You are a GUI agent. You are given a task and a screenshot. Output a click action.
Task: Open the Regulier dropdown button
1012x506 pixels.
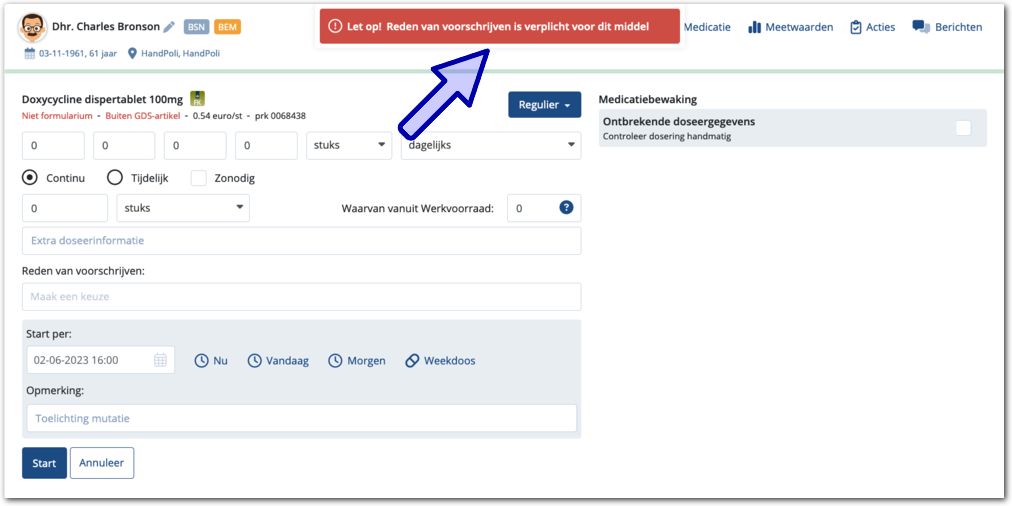tap(544, 105)
